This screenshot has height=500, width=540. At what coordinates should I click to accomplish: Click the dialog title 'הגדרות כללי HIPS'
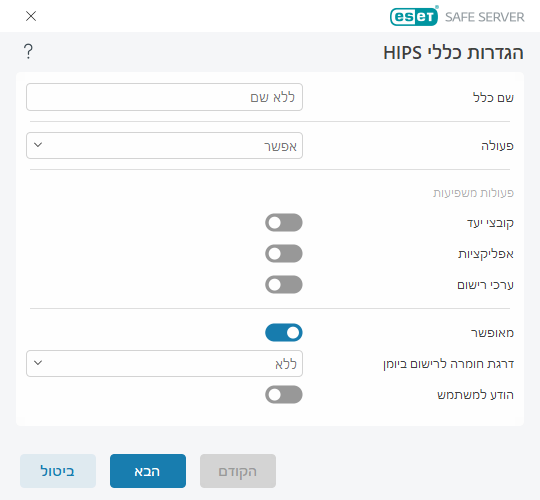tap(454, 53)
